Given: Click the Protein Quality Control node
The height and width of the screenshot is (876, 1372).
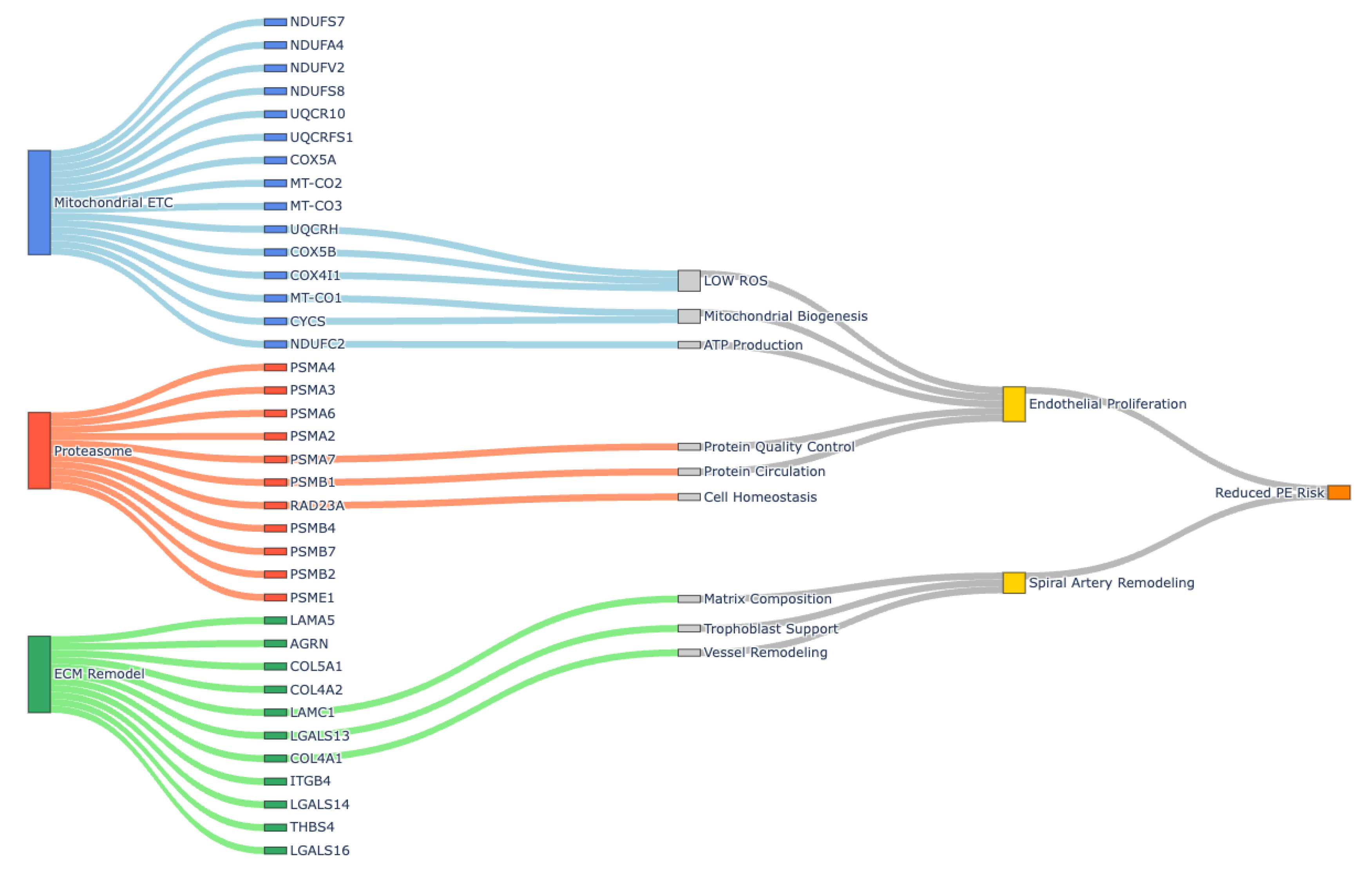Looking at the screenshot, I should 689,446.
